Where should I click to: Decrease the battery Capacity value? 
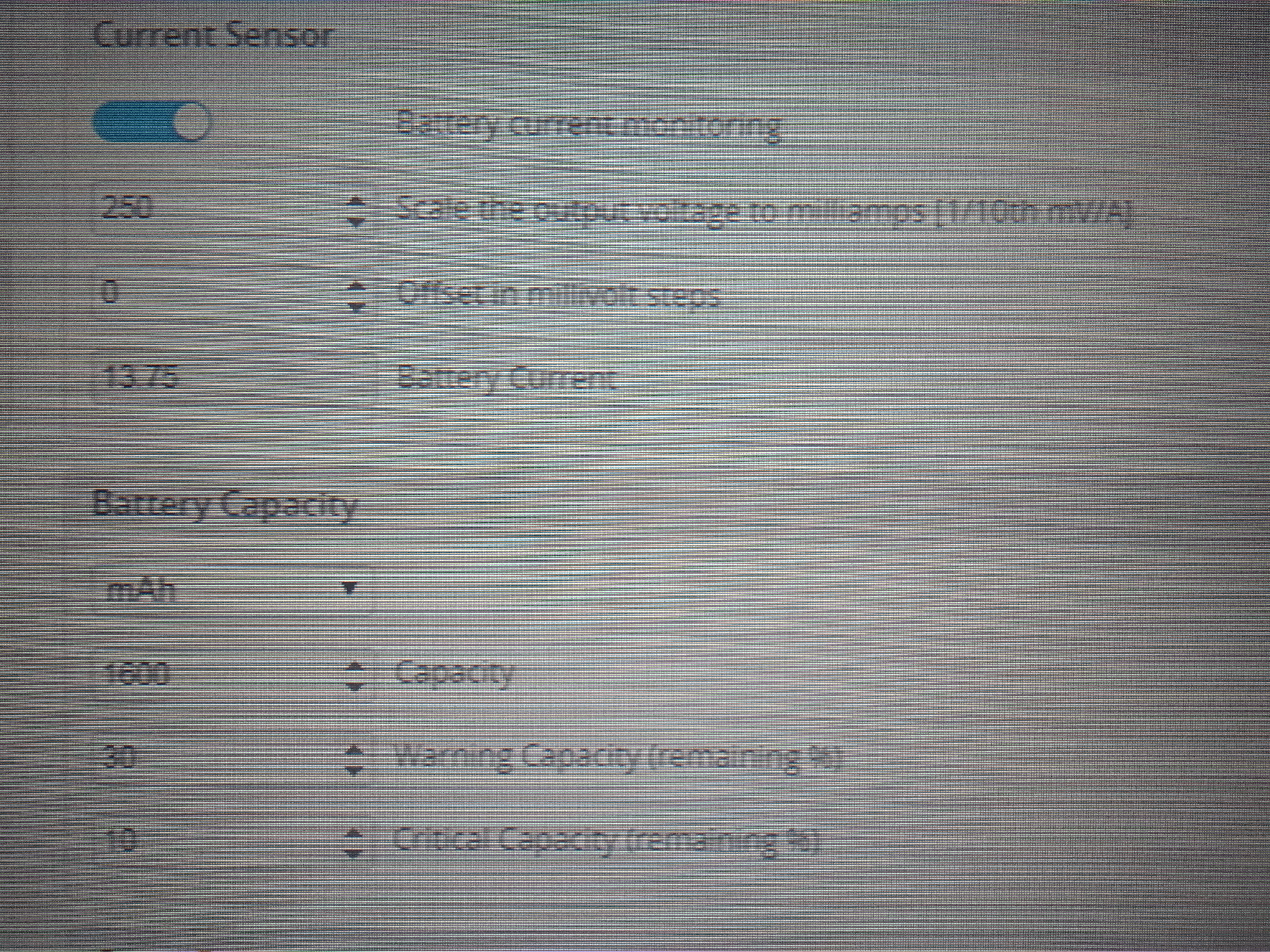(x=354, y=686)
